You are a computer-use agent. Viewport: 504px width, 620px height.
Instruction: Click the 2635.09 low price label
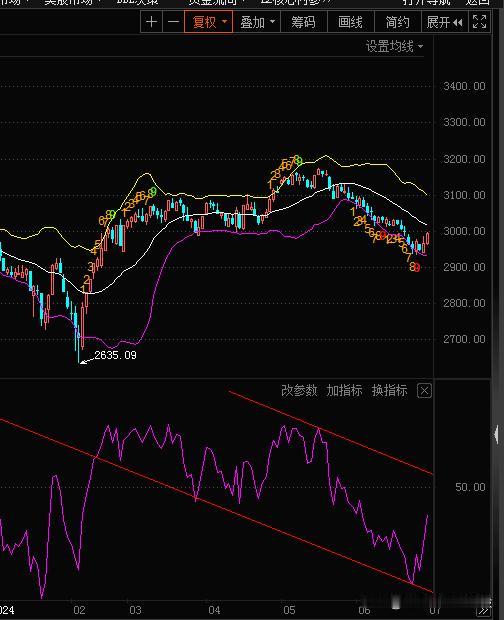[x=115, y=355]
